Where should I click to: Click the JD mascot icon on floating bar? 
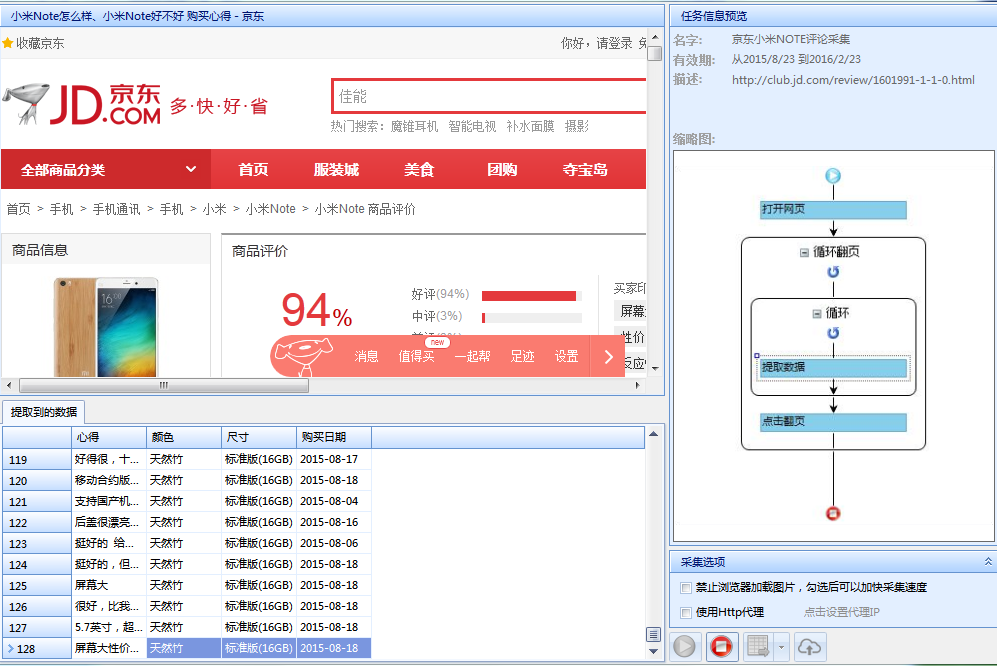(x=303, y=356)
